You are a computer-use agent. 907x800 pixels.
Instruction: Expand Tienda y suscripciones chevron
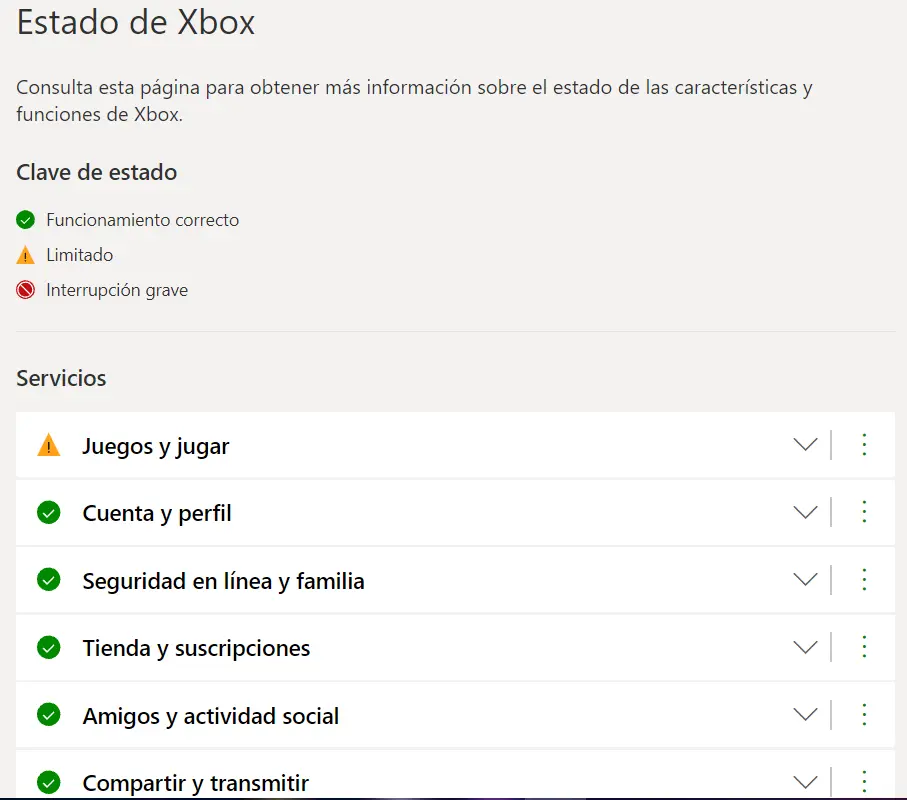805,647
